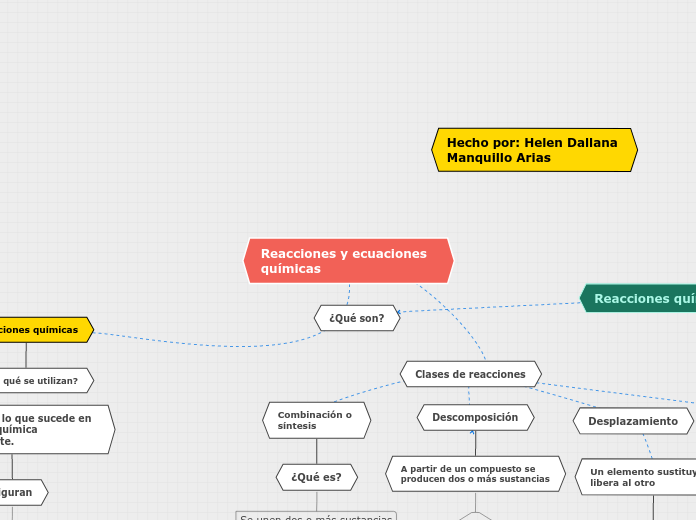
Task: Select the '¿Qué son?' node
Action: coord(357,318)
